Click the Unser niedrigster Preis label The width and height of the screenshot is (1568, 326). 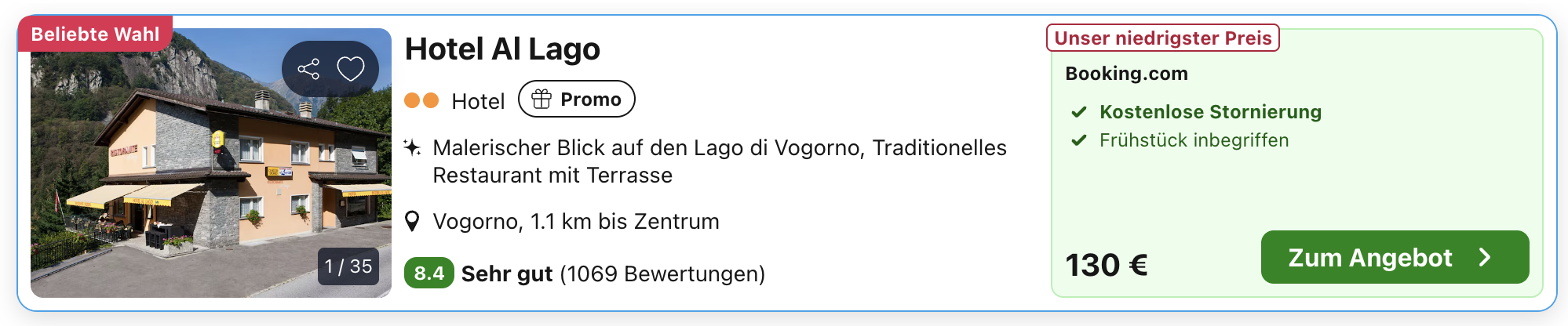(1162, 38)
